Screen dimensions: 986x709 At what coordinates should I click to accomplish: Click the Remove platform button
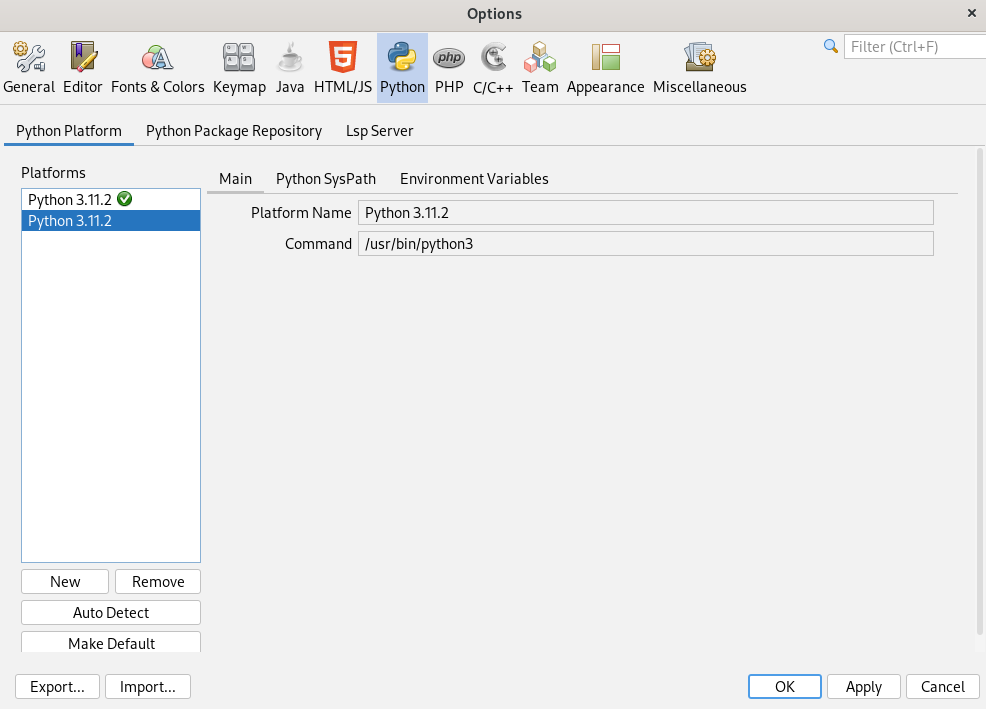[x=158, y=581]
